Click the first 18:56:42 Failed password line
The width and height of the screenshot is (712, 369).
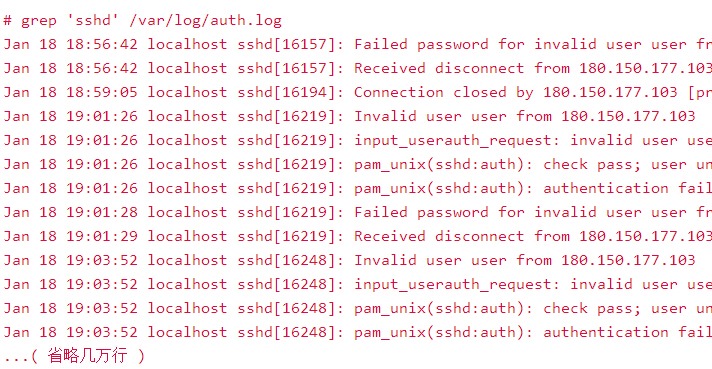(x=358, y=44)
